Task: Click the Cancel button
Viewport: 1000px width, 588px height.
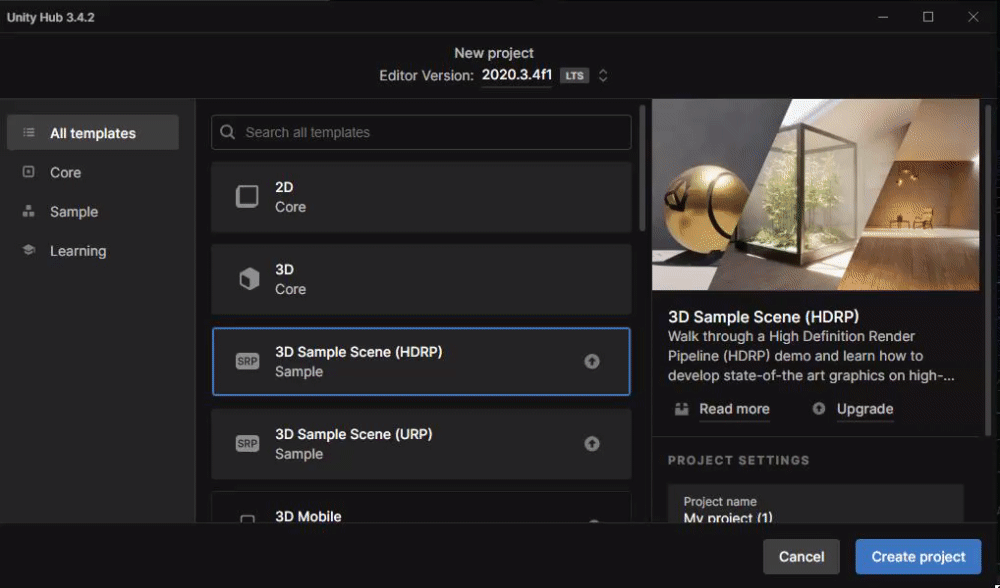Action: (801, 557)
